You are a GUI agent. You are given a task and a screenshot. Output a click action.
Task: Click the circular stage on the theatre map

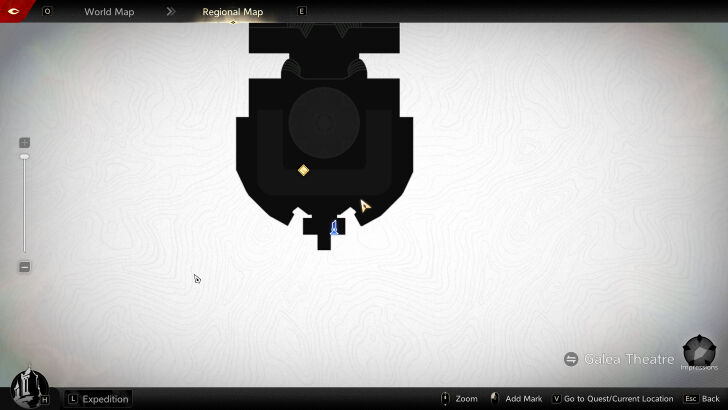pos(324,123)
